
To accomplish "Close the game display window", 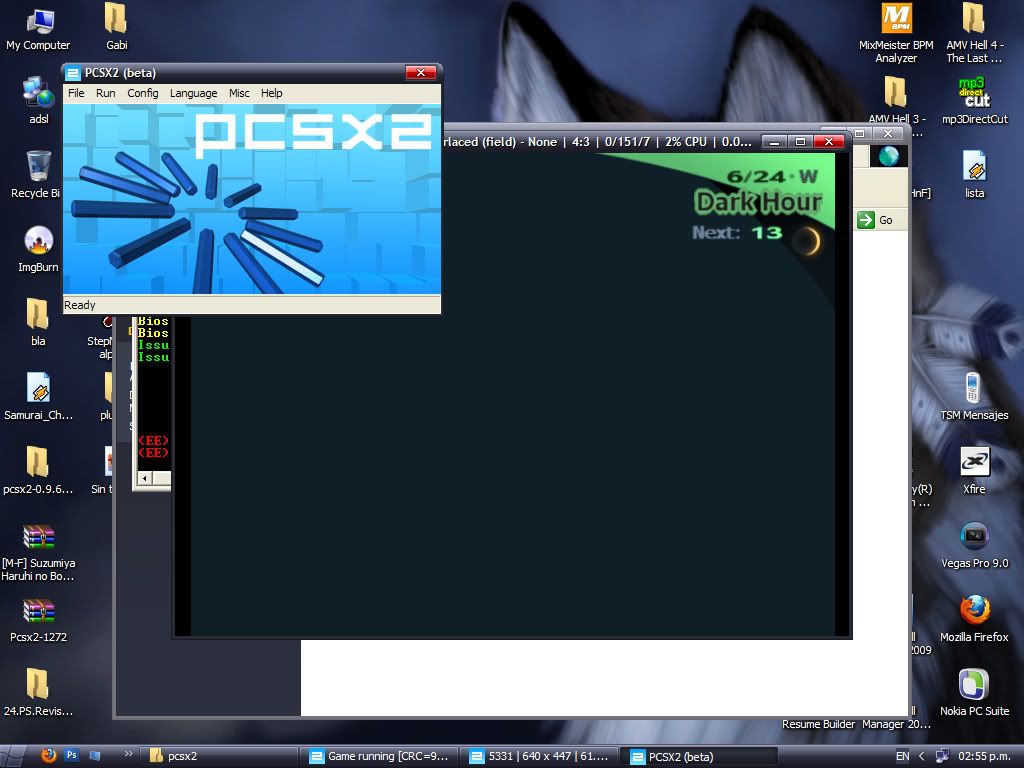I will click(829, 142).
